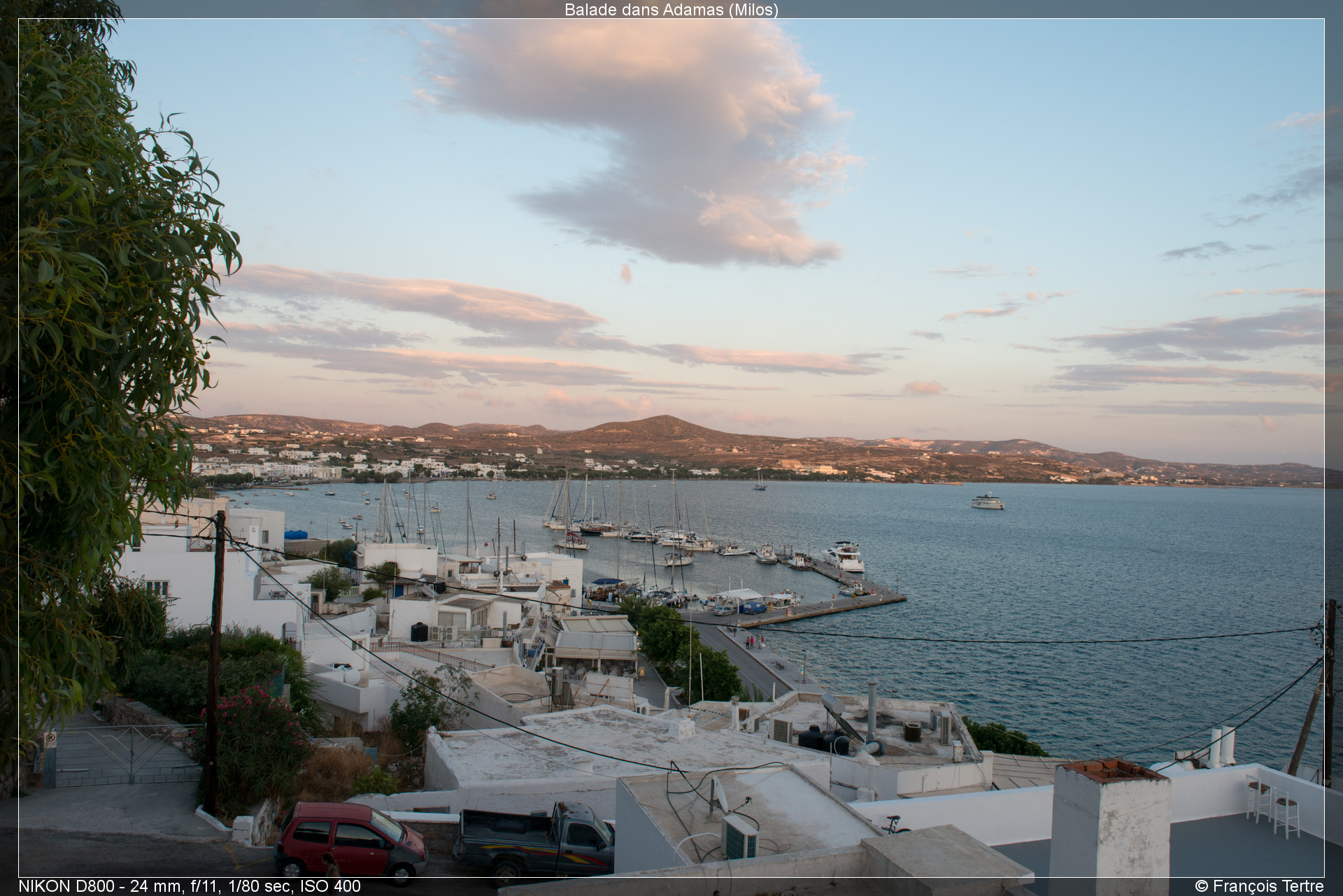
Task: Click the harbor photo
Action: 671,448
